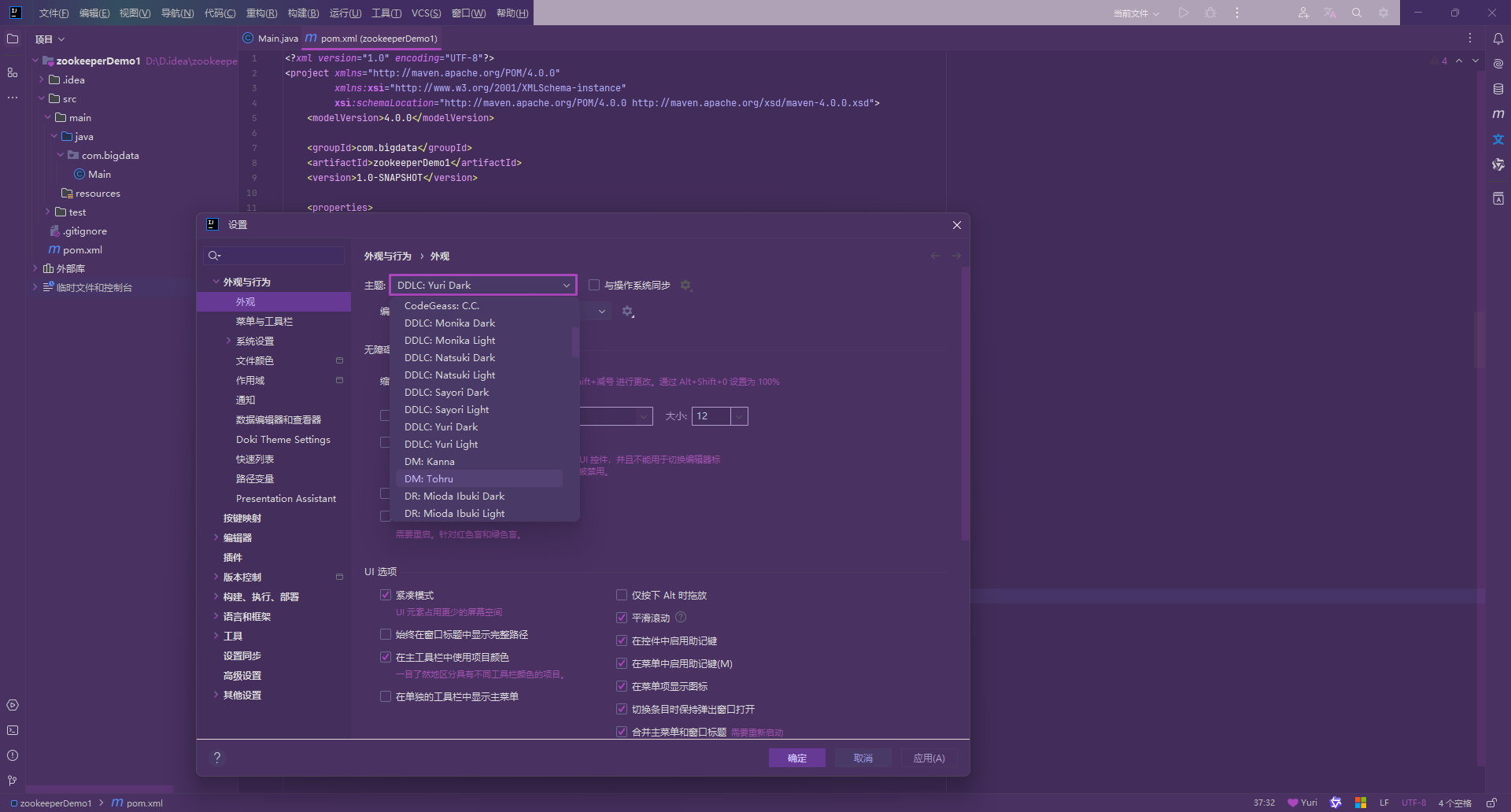
Task: Collapse the Appearance & Behavior settings group
Action: [216, 282]
